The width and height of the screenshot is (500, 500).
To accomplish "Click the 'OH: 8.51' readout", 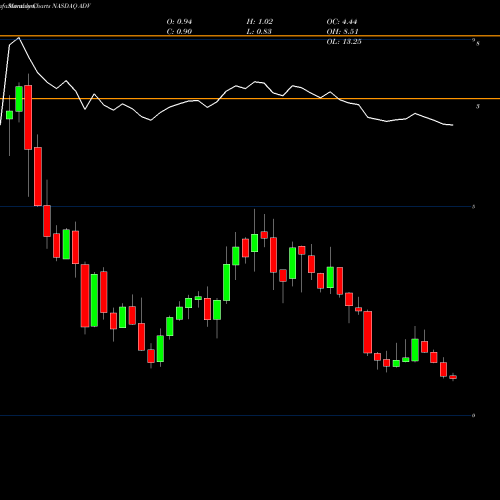I will point(342,32).
